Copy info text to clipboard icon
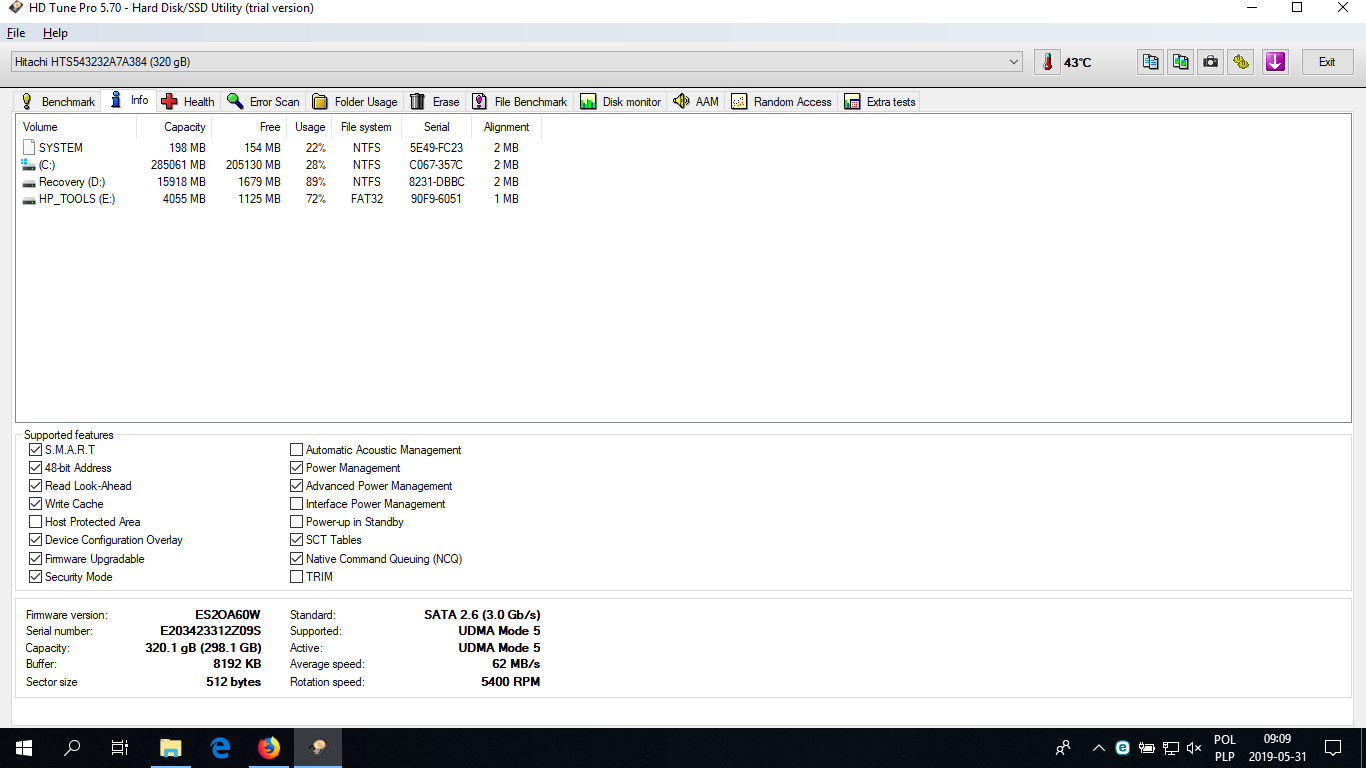This screenshot has height=768, width=1366. (x=1151, y=62)
